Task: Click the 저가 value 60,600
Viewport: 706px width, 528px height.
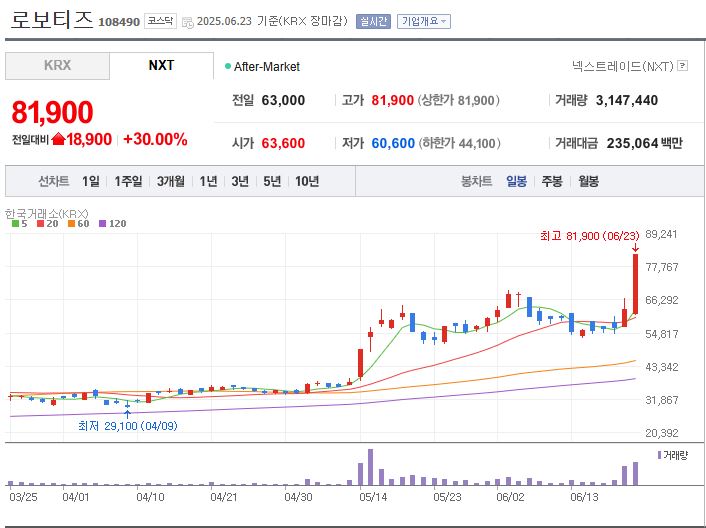Action: tap(393, 143)
